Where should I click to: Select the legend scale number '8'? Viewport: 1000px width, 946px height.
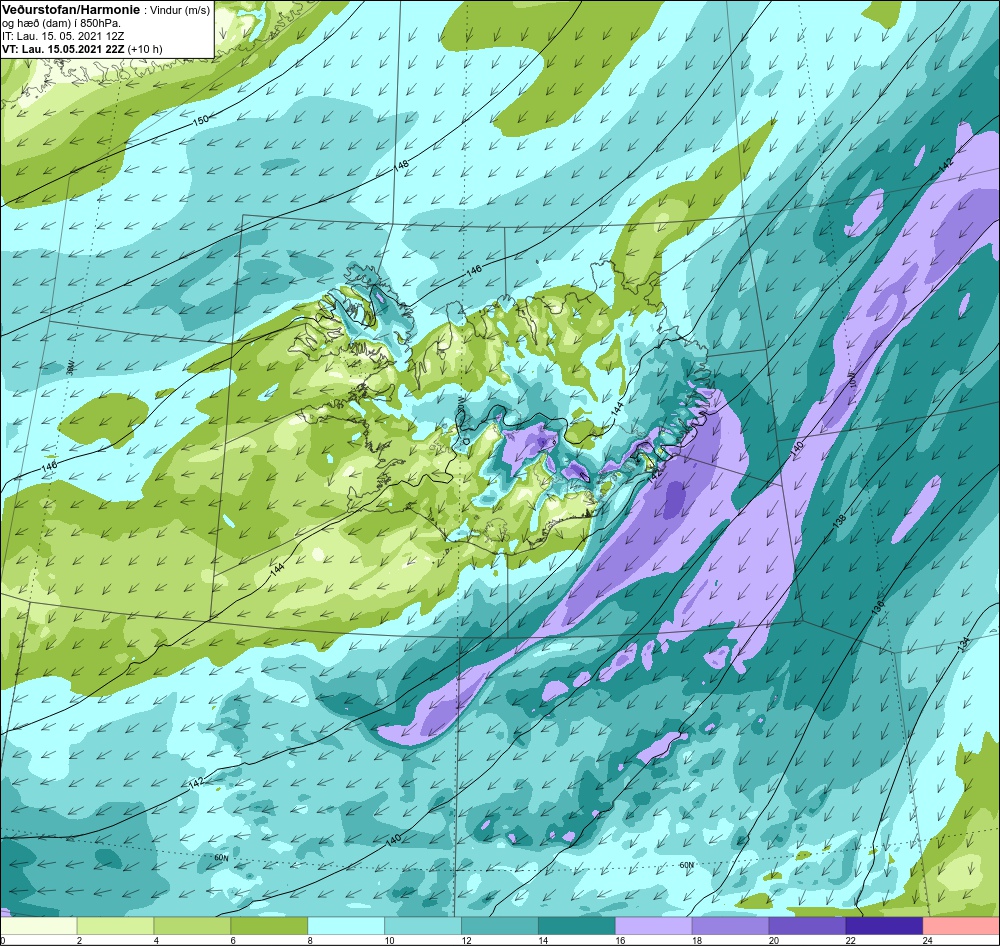(x=310, y=940)
